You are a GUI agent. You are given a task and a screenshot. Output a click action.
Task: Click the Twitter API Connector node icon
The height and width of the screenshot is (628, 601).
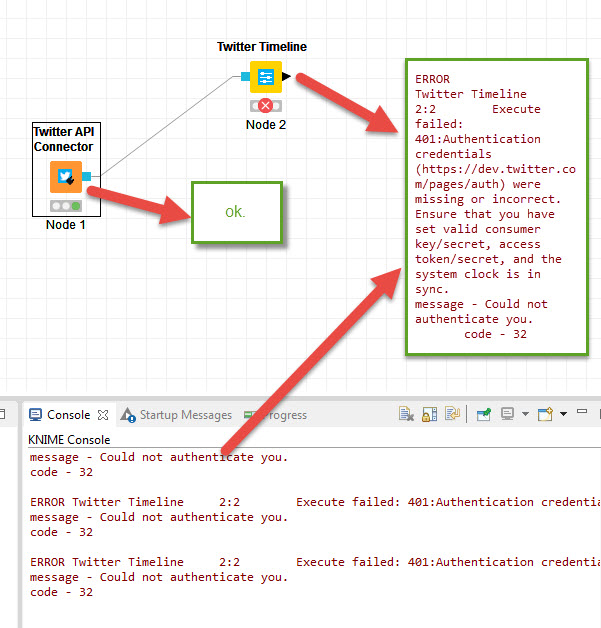pyautogui.click(x=66, y=177)
